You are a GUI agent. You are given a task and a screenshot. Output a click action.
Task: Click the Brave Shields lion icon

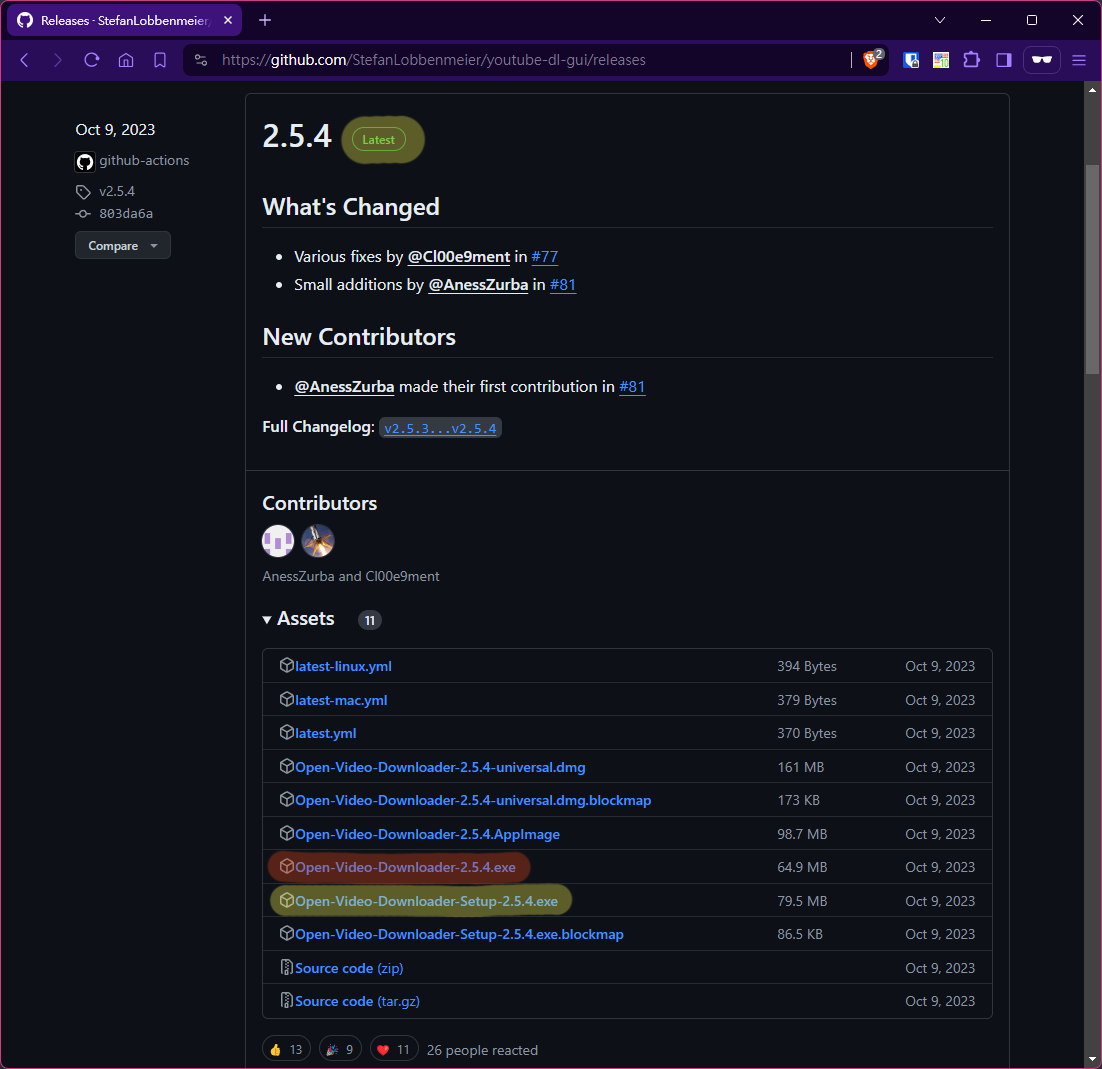click(871, 60)
